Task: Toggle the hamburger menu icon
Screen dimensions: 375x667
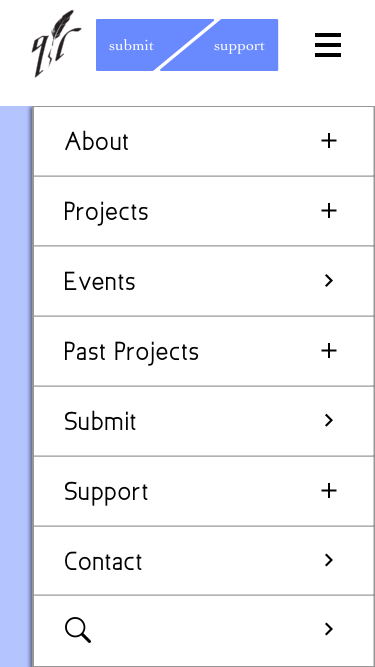Action: pyautogui.click(x=328, y=45)
